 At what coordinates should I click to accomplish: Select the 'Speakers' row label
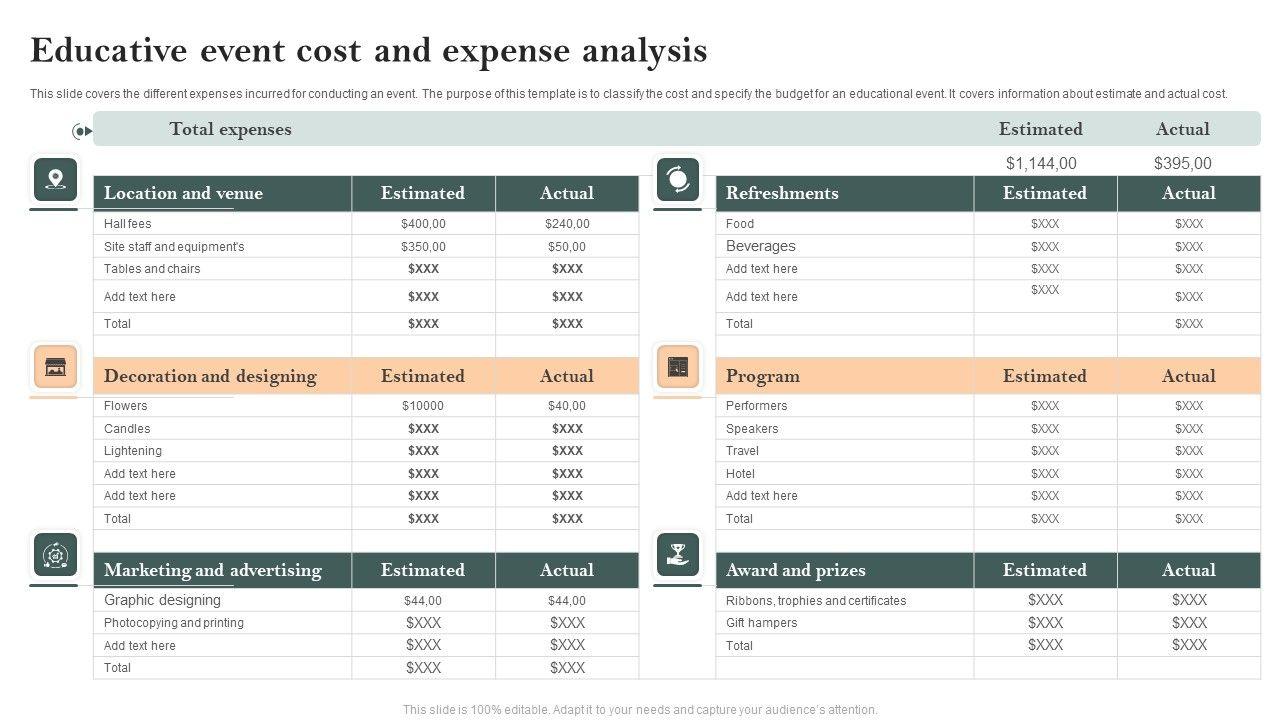tap(752, 429)
